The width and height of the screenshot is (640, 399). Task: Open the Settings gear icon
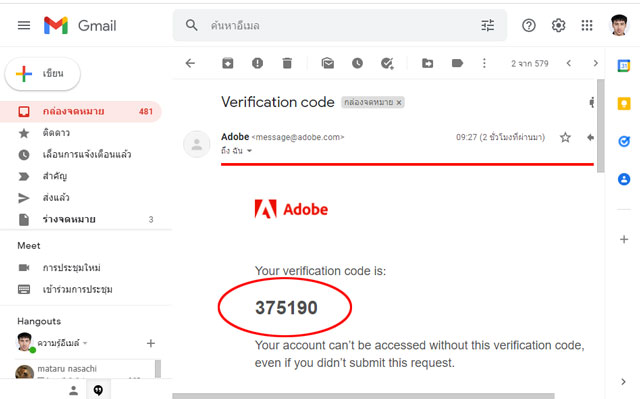(x=558, y=25)
